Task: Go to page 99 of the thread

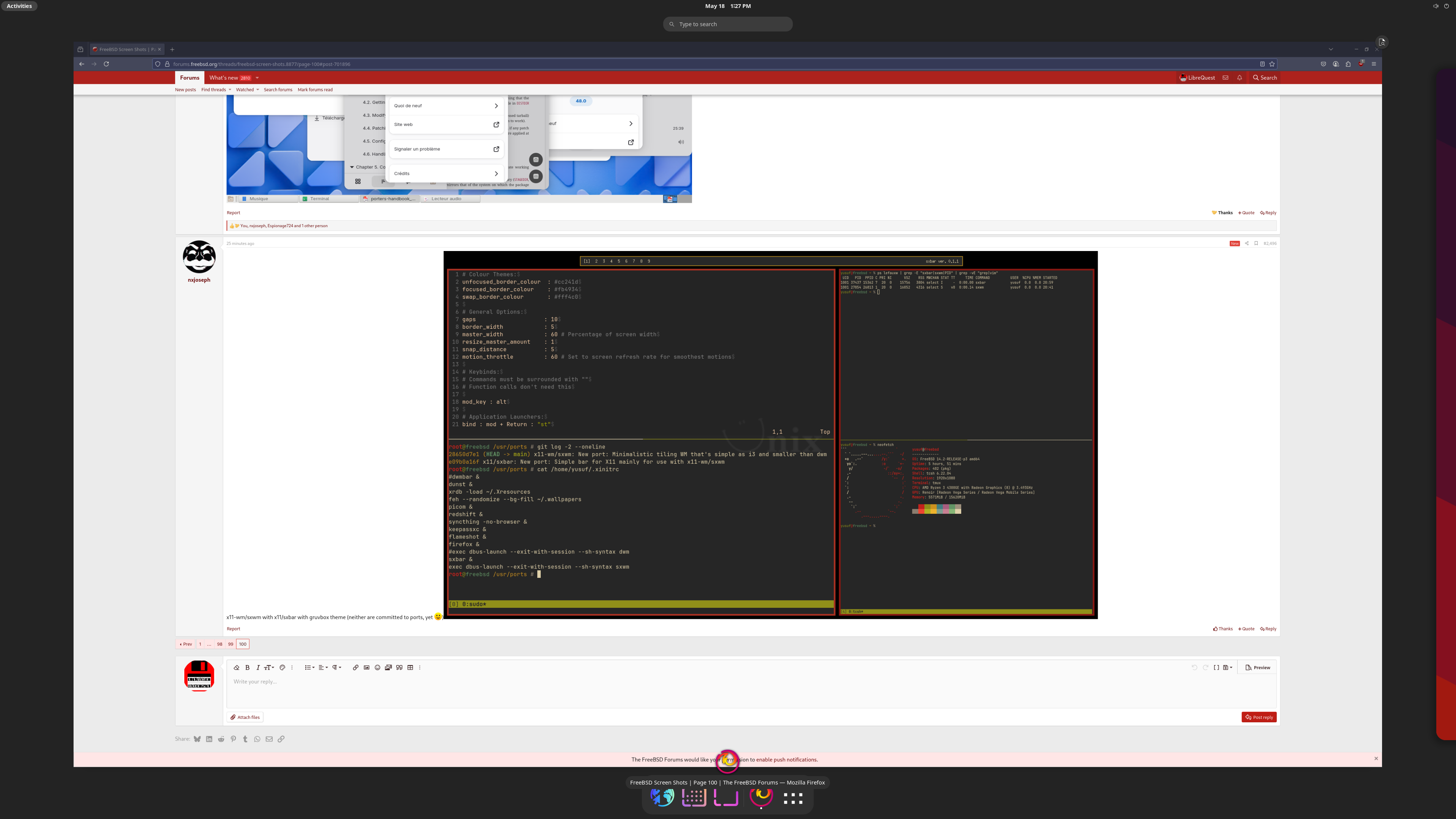Action: click(x=231, y=644)
